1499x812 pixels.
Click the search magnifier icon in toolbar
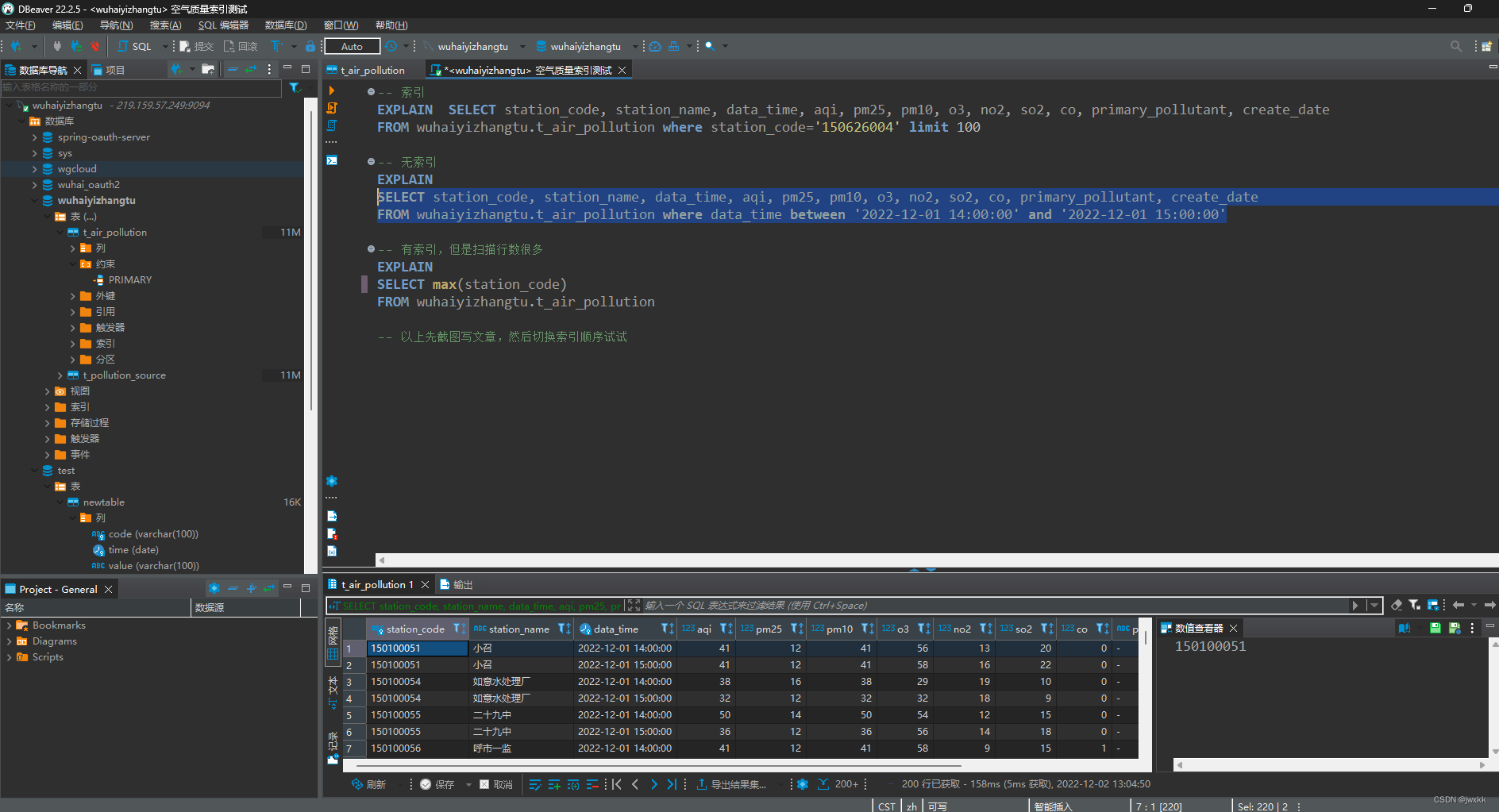(x=710, y=46)
